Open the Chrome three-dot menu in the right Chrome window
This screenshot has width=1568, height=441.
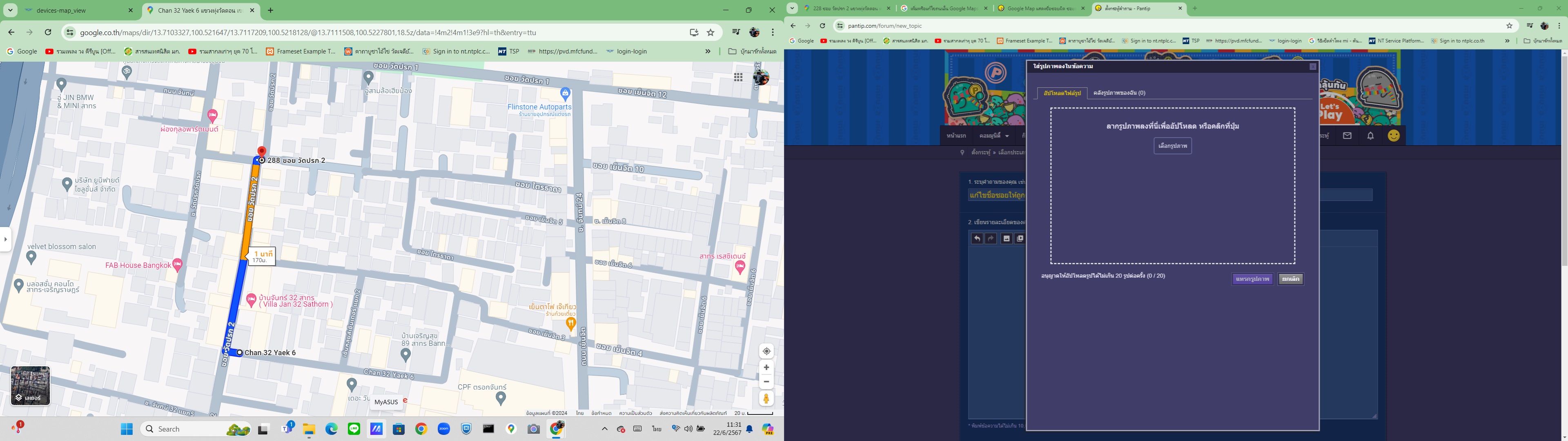pyautogui.click(x=1559, y=26)
